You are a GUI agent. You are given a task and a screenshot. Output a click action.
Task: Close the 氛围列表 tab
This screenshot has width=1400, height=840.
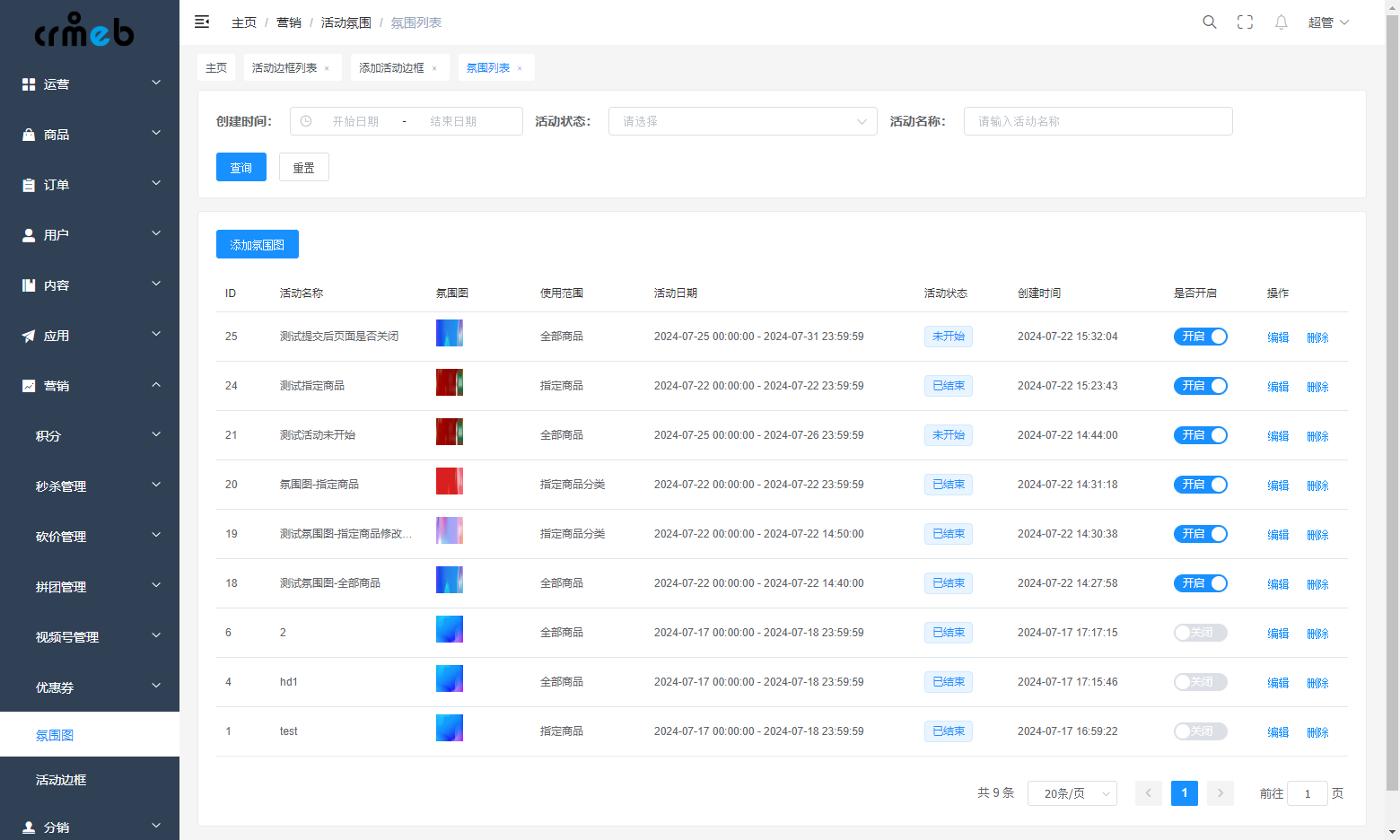tap(520, 68)
